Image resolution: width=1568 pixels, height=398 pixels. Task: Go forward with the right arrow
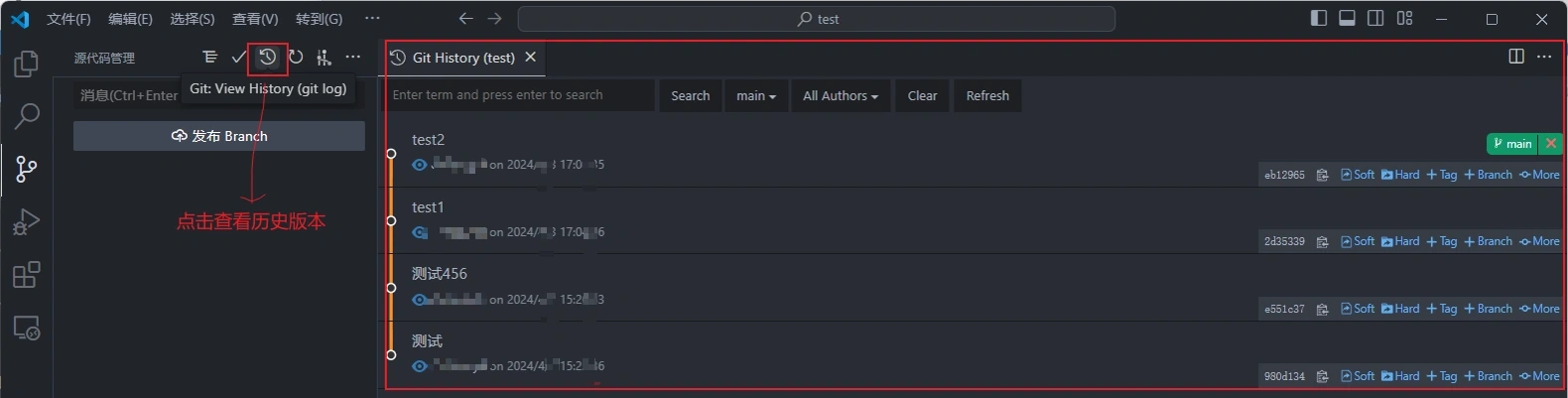[494, 19]
